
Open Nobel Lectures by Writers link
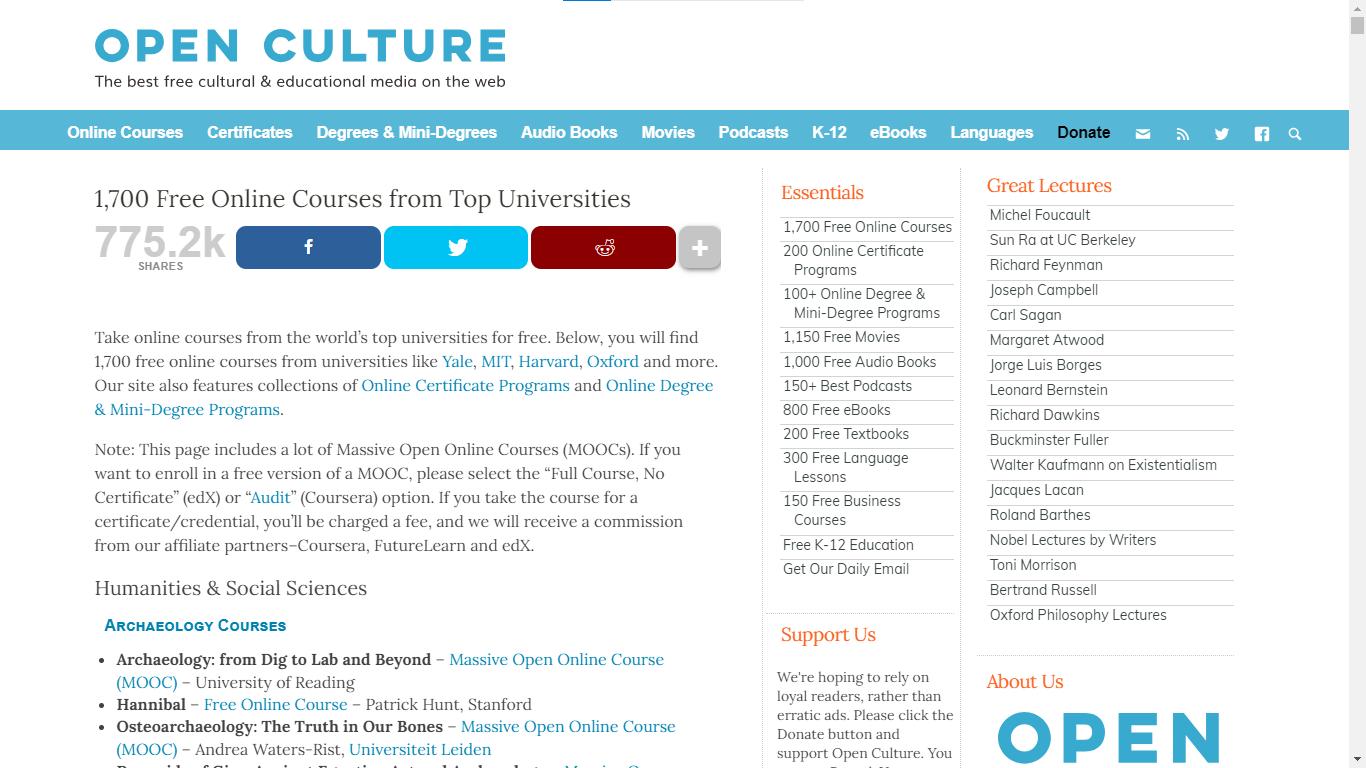tap(1073, 540)
